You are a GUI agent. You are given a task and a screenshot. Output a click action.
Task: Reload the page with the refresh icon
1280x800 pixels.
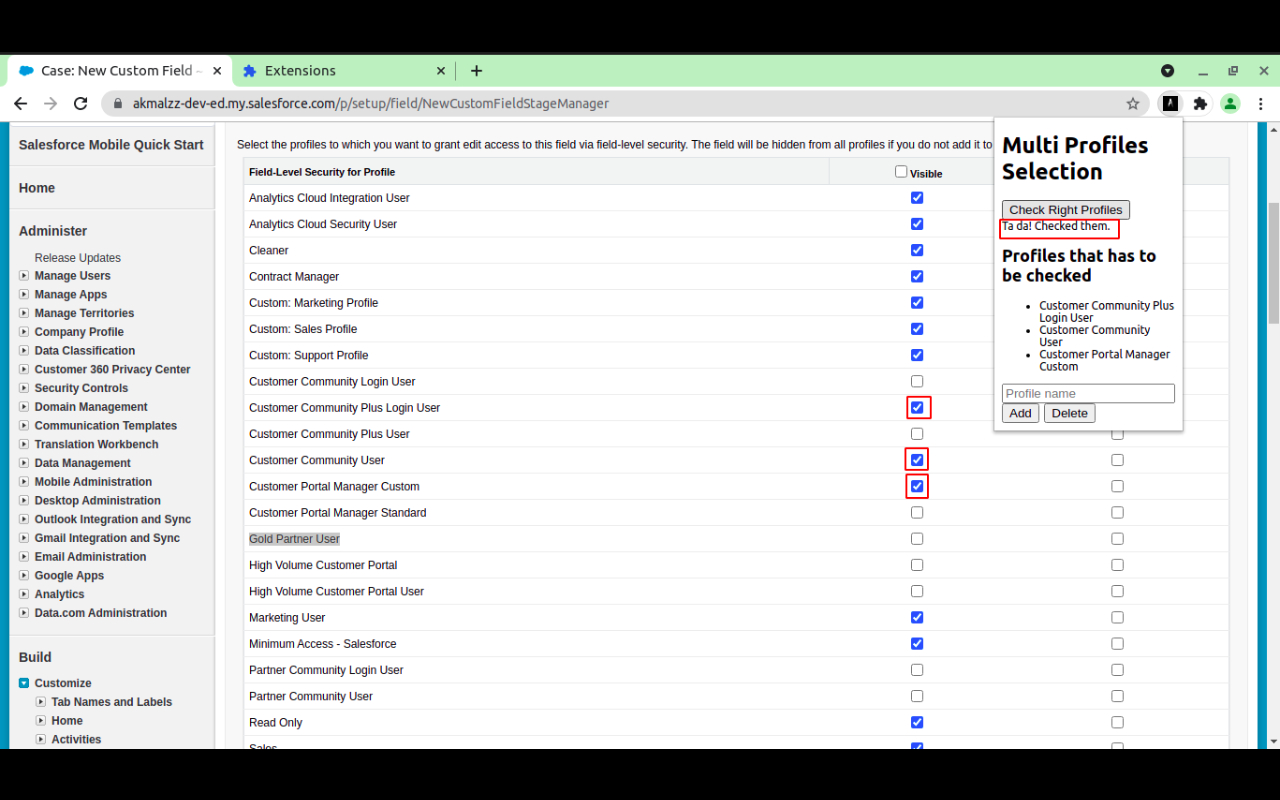tap(81, 103)
